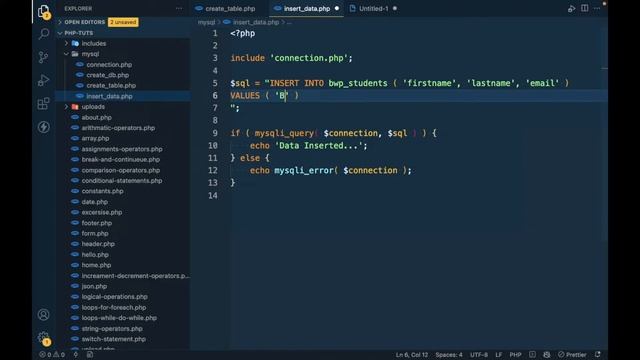Image resolution: width=640 pixels, height=360 pixels.
Task: Click 'Data Inserted...' string on line 10
Action: (x=319, y=146)
